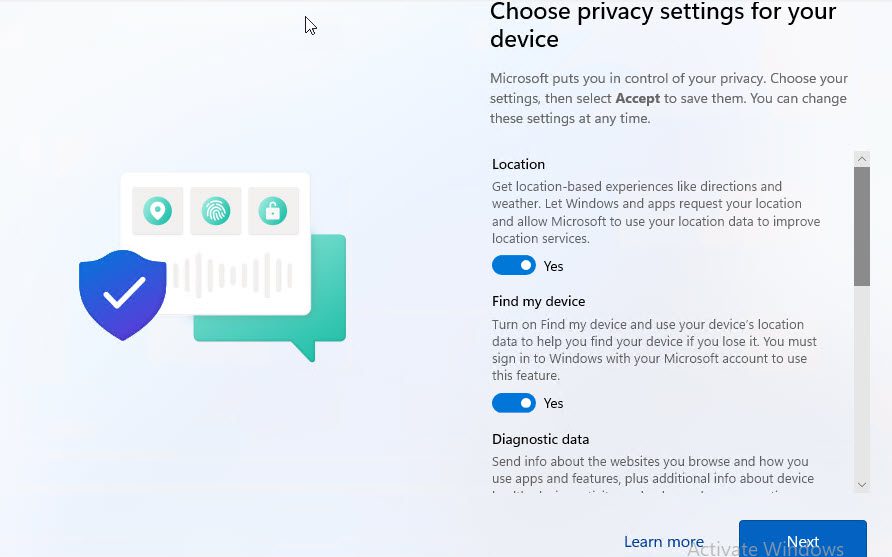Viewport: 892px width, 557px height.
Task: Click the Location section heading
Action: point(518,164)
